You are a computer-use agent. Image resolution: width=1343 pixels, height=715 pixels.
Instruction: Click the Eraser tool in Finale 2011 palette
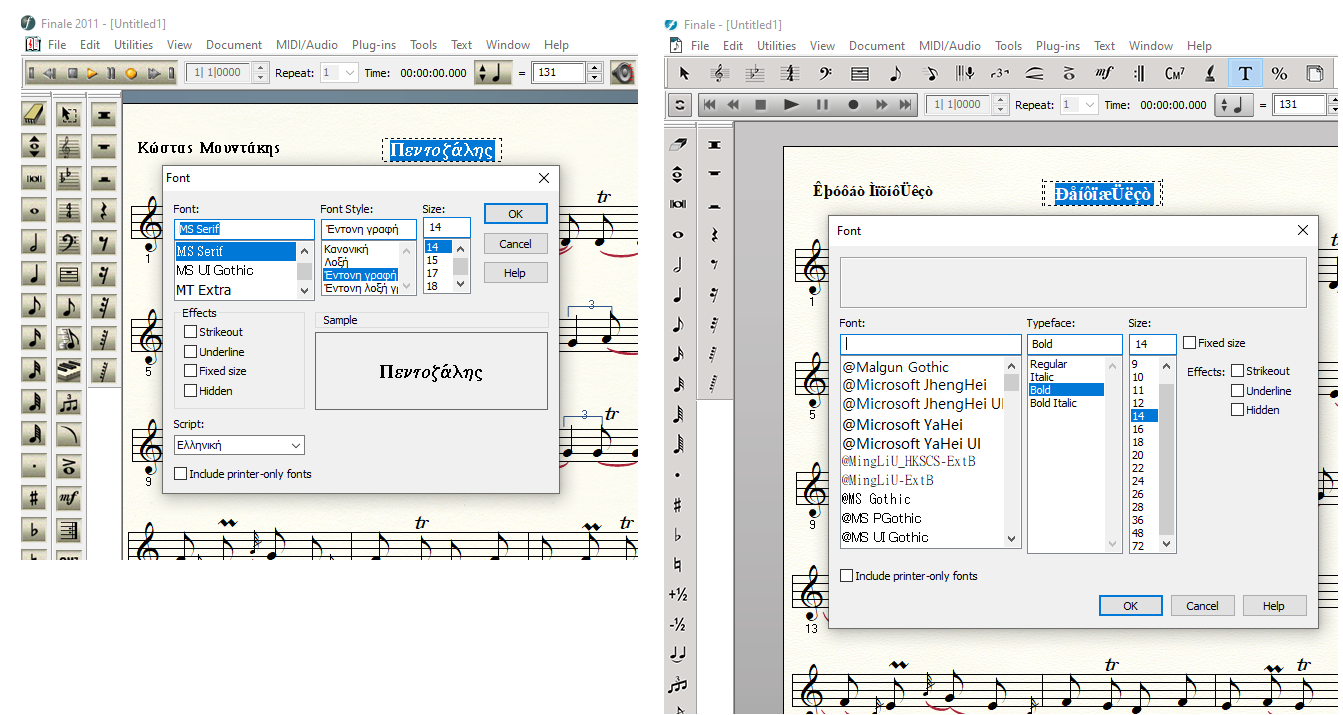pos(35,114)
